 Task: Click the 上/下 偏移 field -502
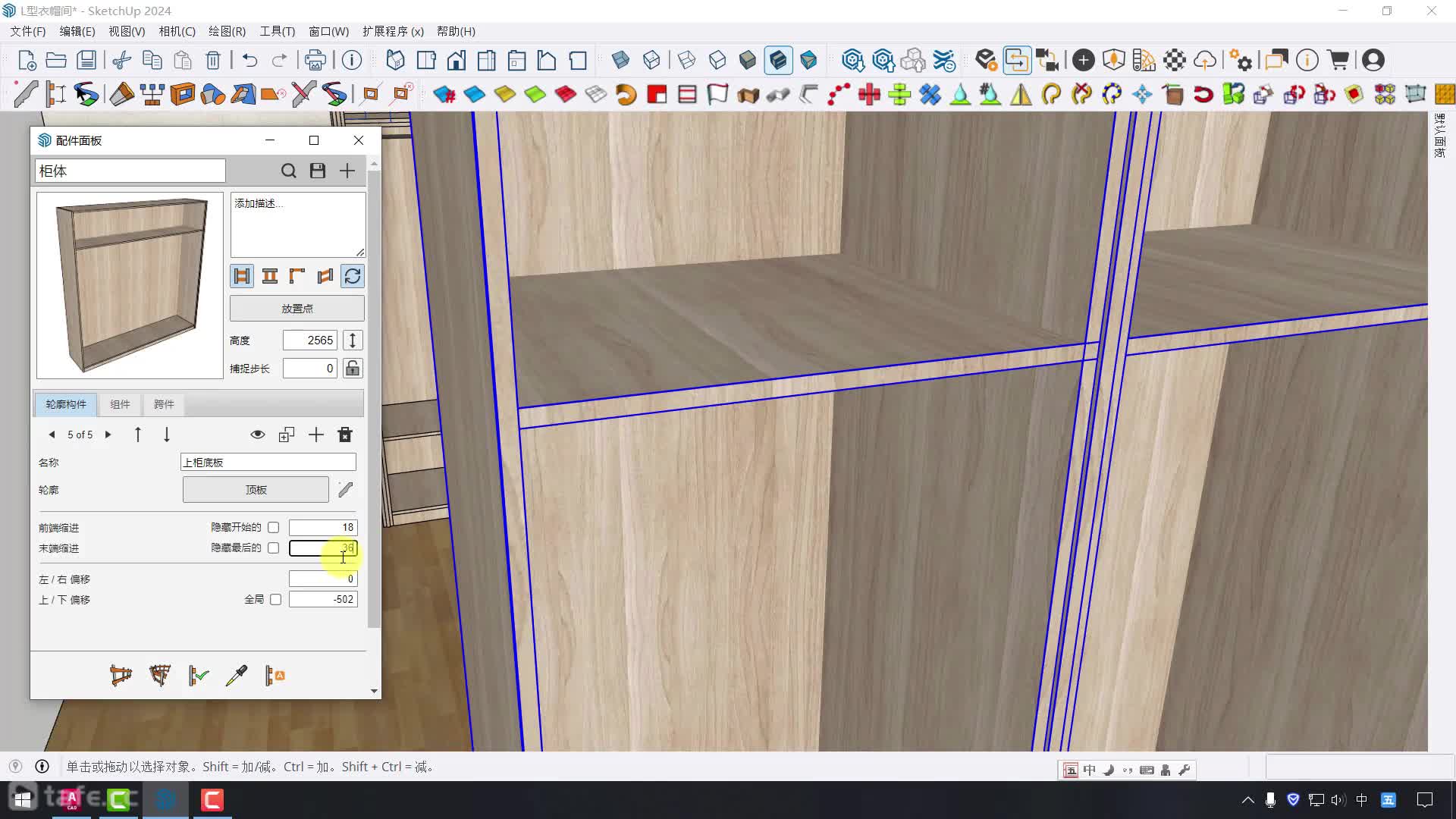(323, 599)
